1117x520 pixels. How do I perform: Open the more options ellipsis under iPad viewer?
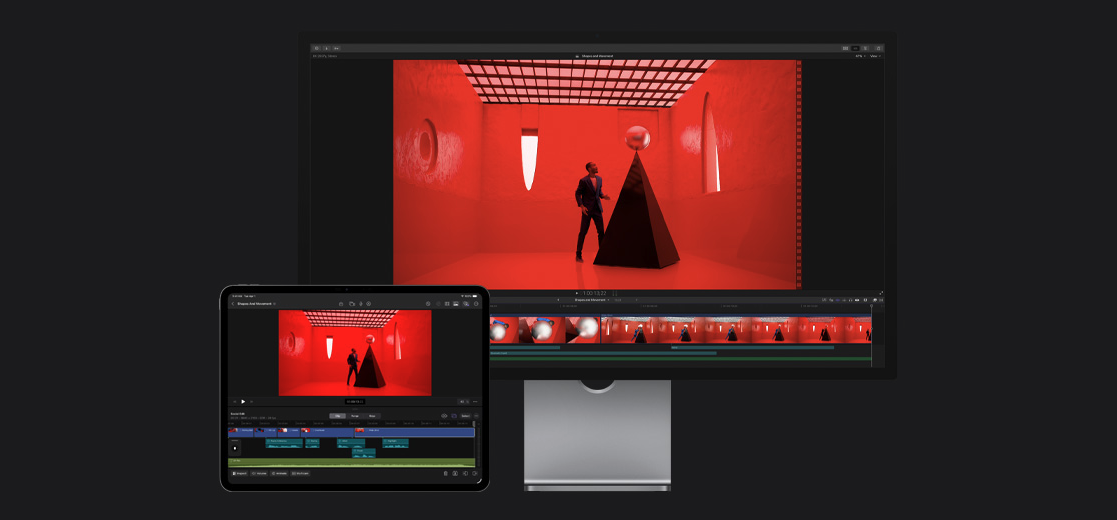click(475, 401)
